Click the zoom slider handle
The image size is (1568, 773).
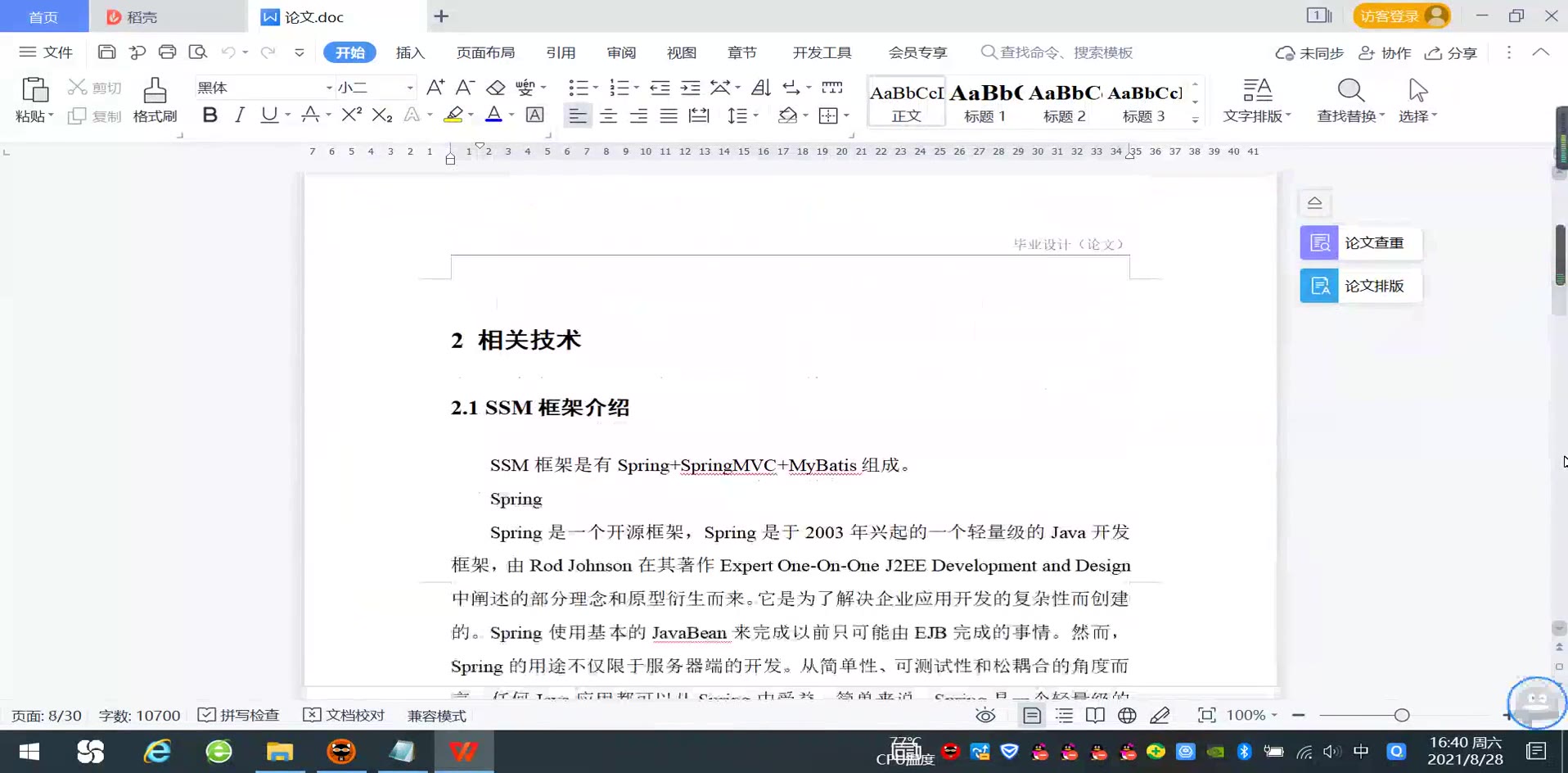click(1402, 716)
